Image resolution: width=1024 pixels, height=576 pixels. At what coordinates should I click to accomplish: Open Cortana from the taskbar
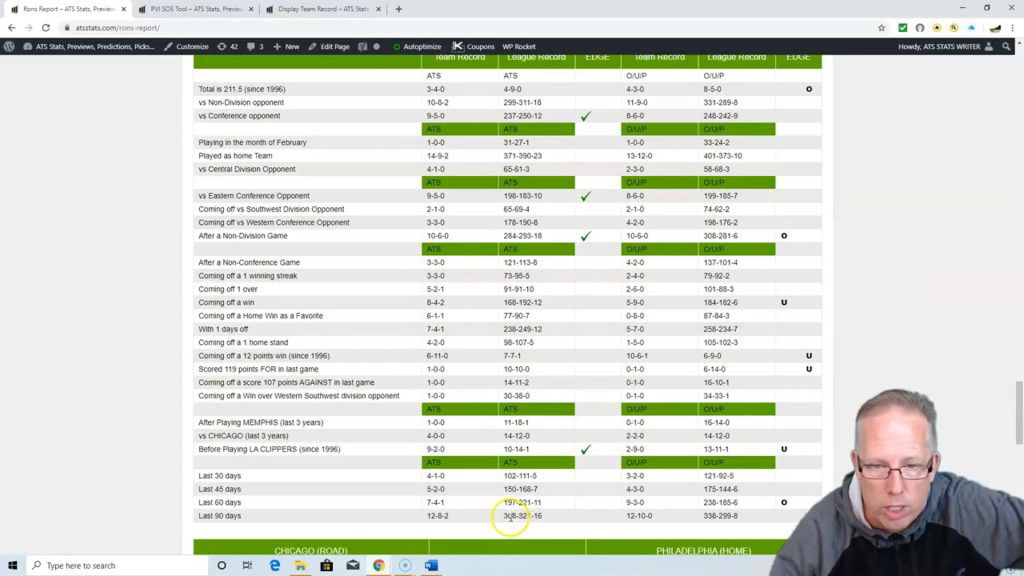click(x=221, y=565)
